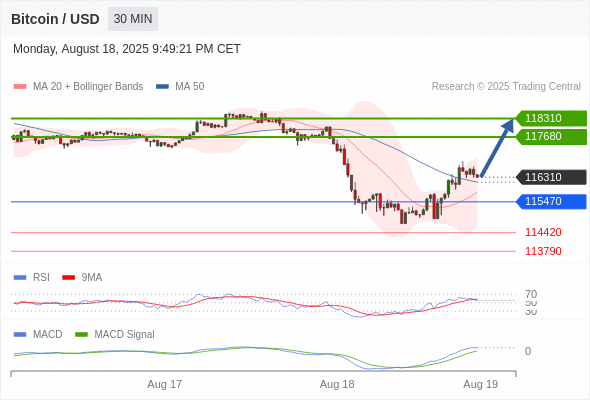Screen dimensions: 590x400
Task: Click the MA 20 + Bollinger Bands swatch
Action: click(x=20, y=87)
